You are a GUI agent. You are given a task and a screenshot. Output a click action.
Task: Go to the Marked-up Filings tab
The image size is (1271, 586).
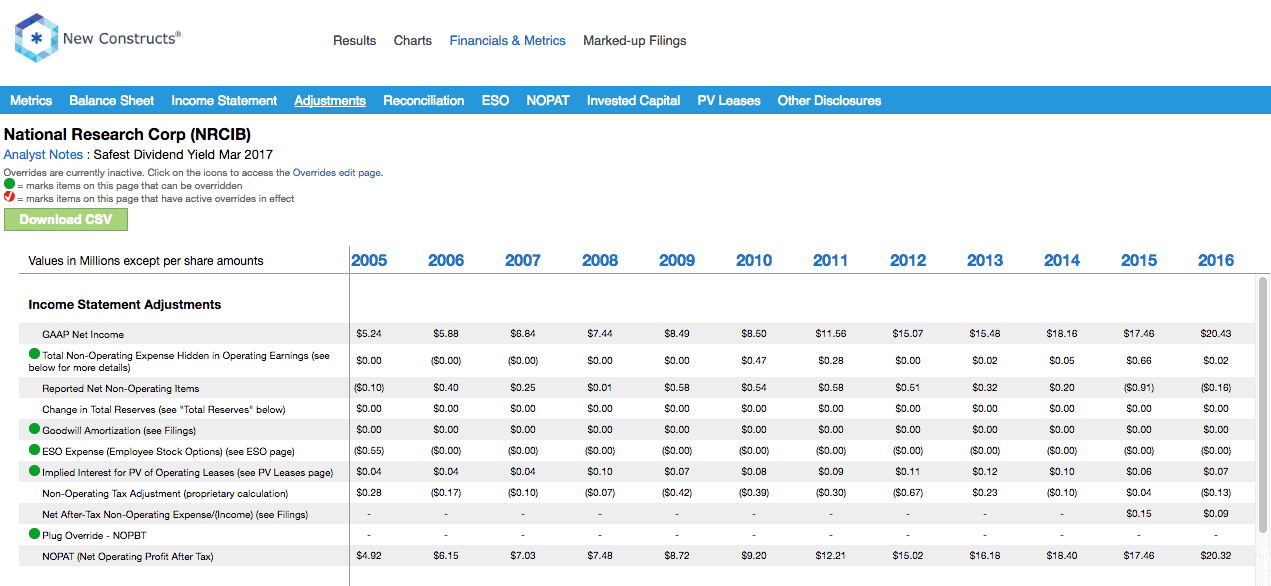pyautogui.click(x=635, y=41)
